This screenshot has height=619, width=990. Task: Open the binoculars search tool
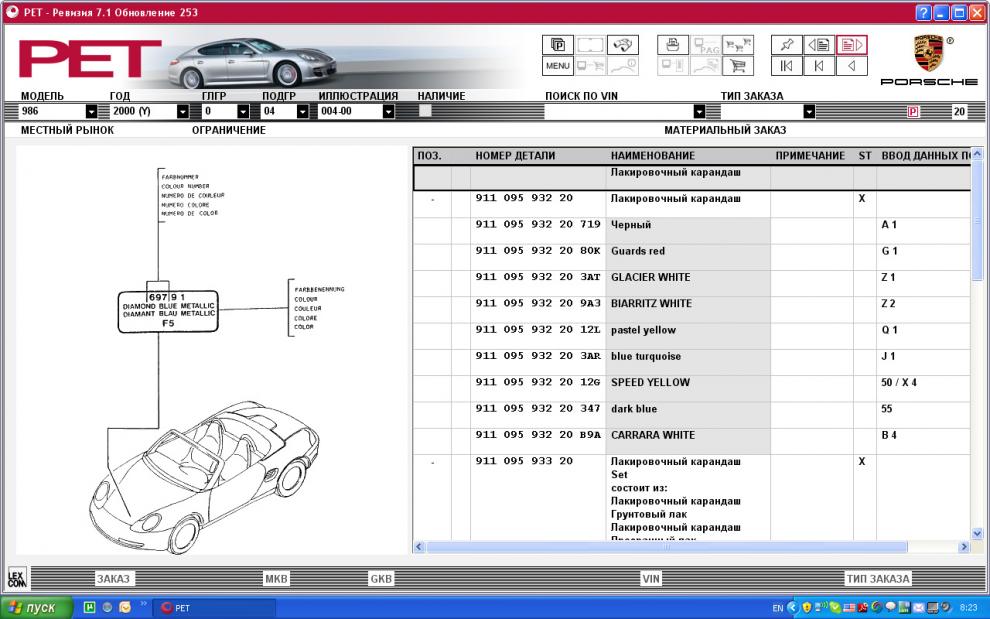pos(623,45)
